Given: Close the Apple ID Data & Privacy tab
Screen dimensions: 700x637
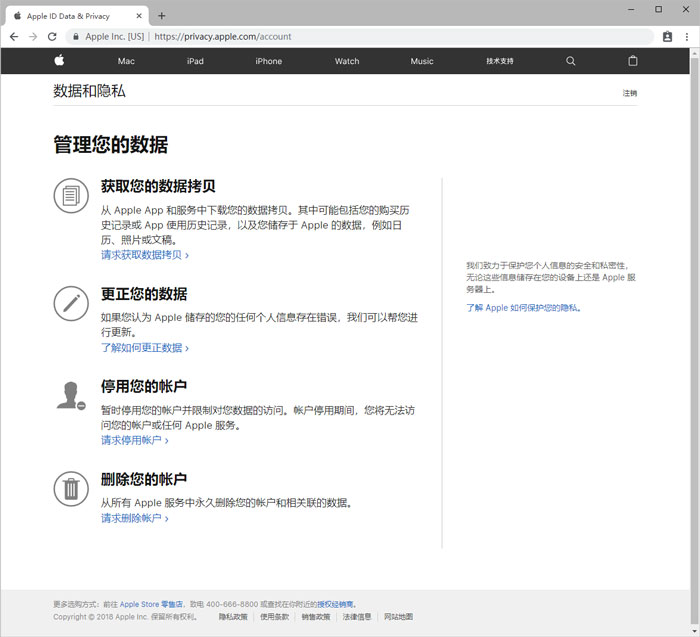Looking at the screenshot, I should [x=139, y=16].
